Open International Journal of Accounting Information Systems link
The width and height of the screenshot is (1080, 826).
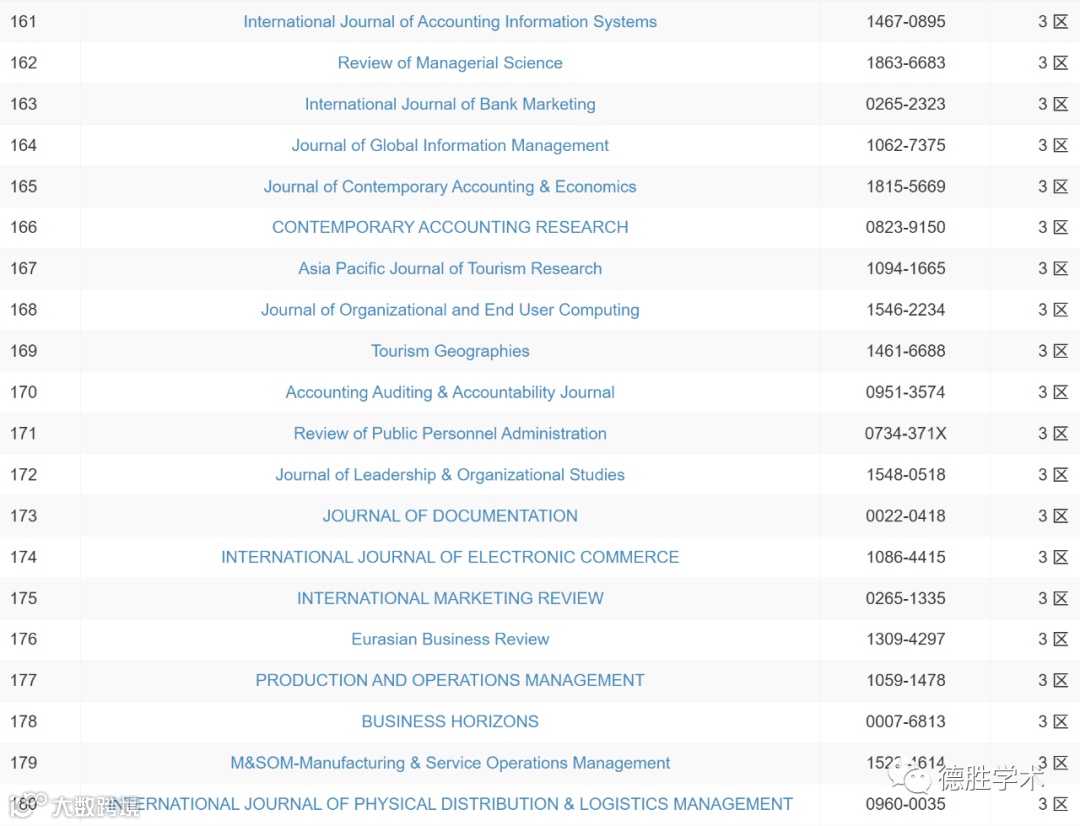450,21
